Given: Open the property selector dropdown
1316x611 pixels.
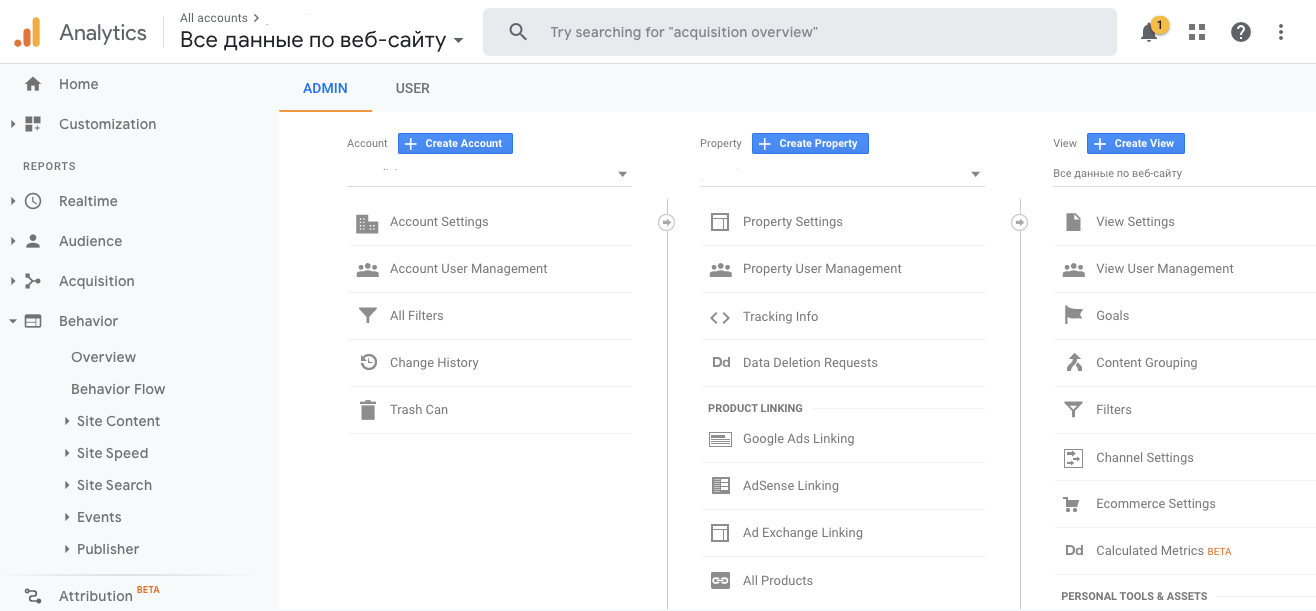Looking at the screenshot, I should click(842, 174).
